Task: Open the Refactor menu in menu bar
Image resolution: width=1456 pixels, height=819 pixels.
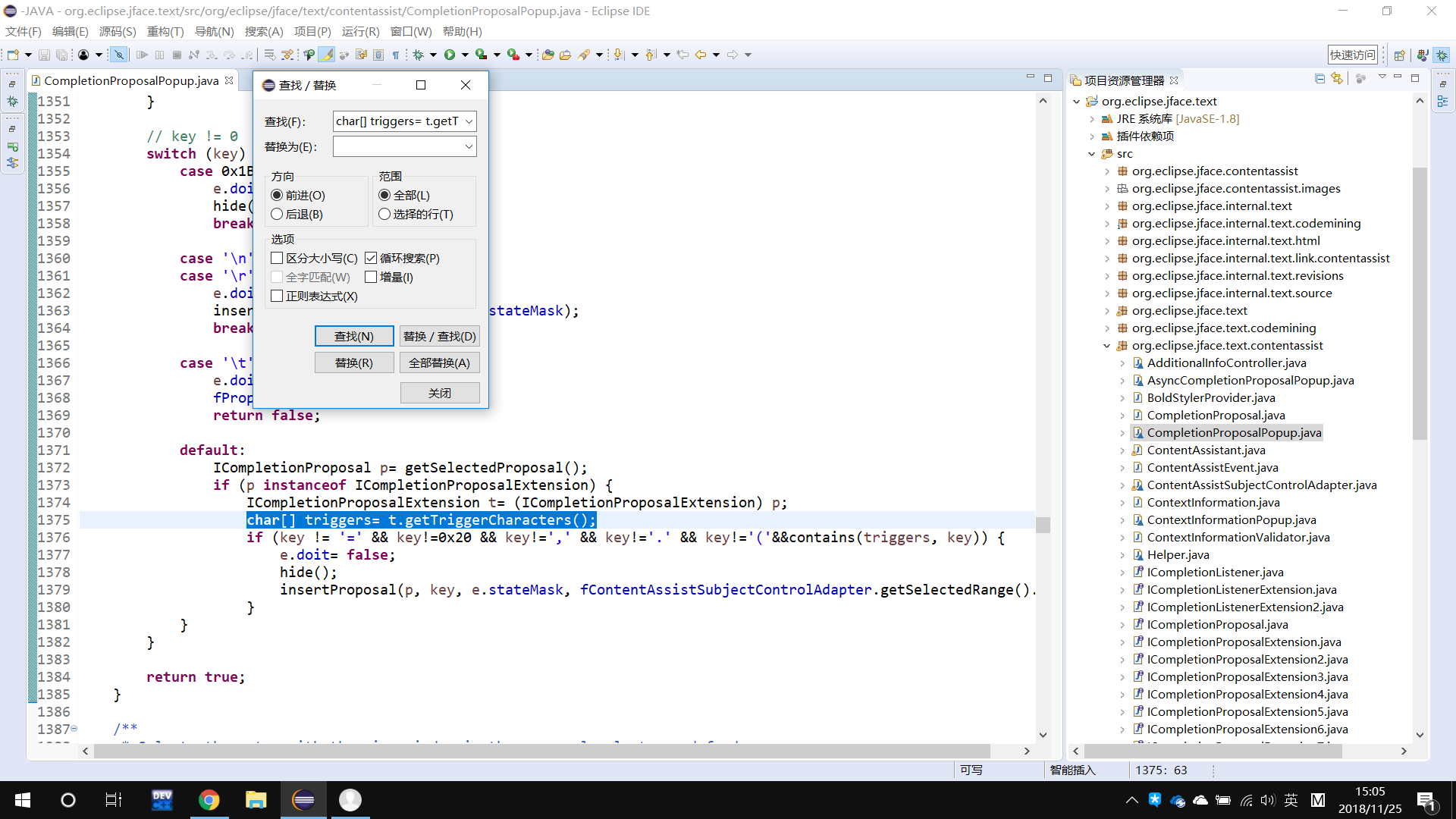Action: 165,31
